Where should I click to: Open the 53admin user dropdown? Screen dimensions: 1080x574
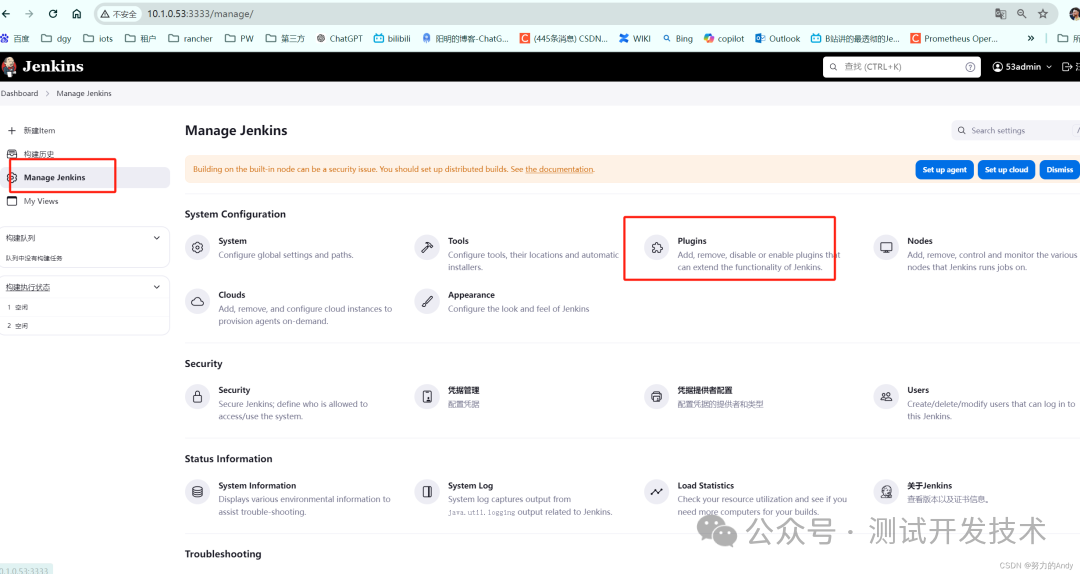(x=1022, y=67)
